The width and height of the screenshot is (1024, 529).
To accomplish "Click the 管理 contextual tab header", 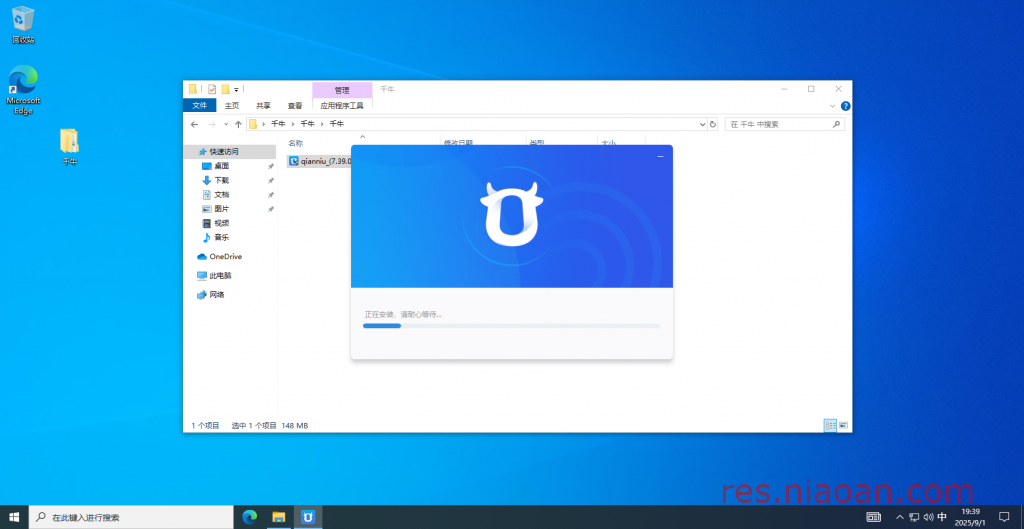I will 342,90.
